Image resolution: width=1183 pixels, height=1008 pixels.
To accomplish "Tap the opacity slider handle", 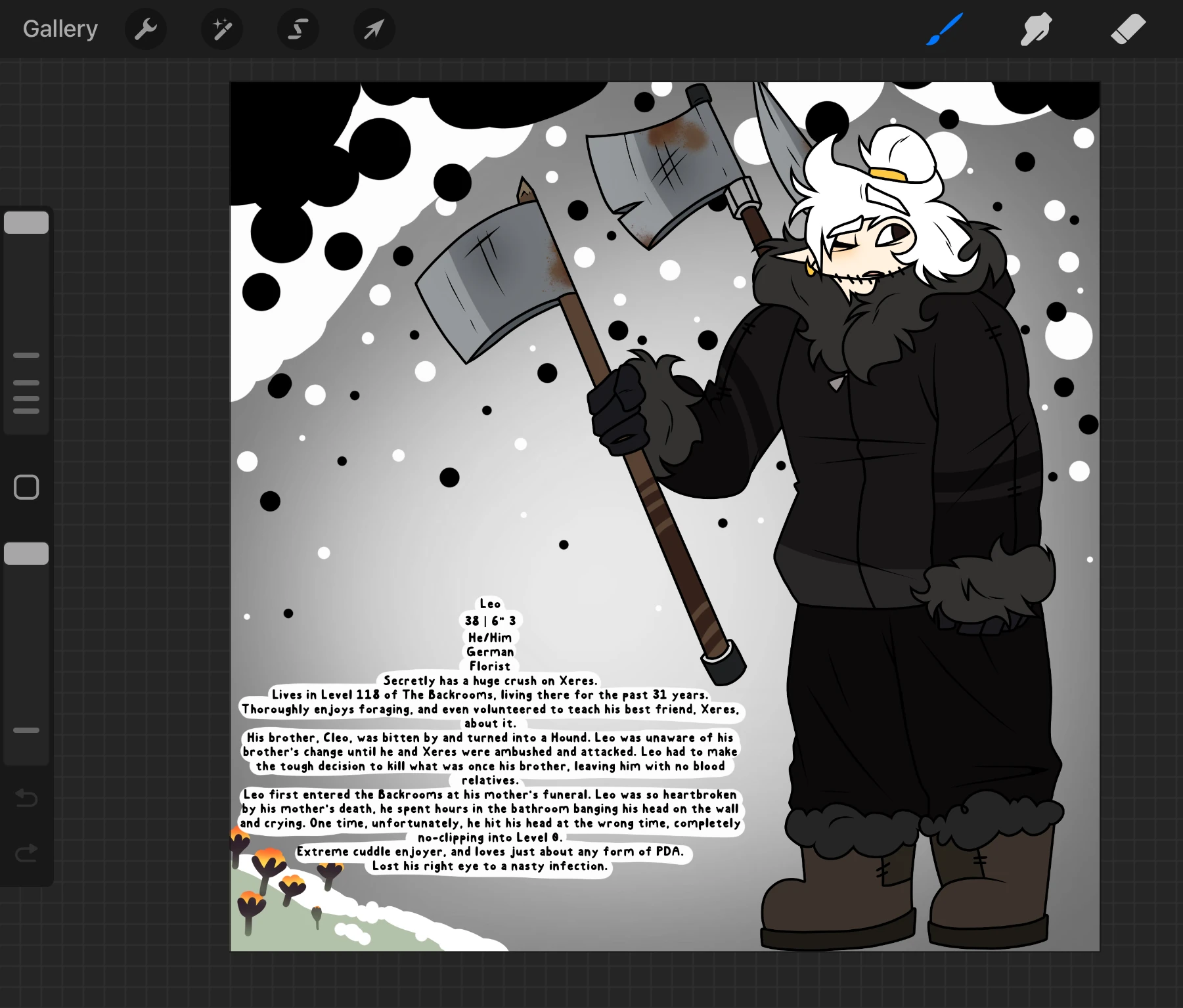I will (27, 553).
